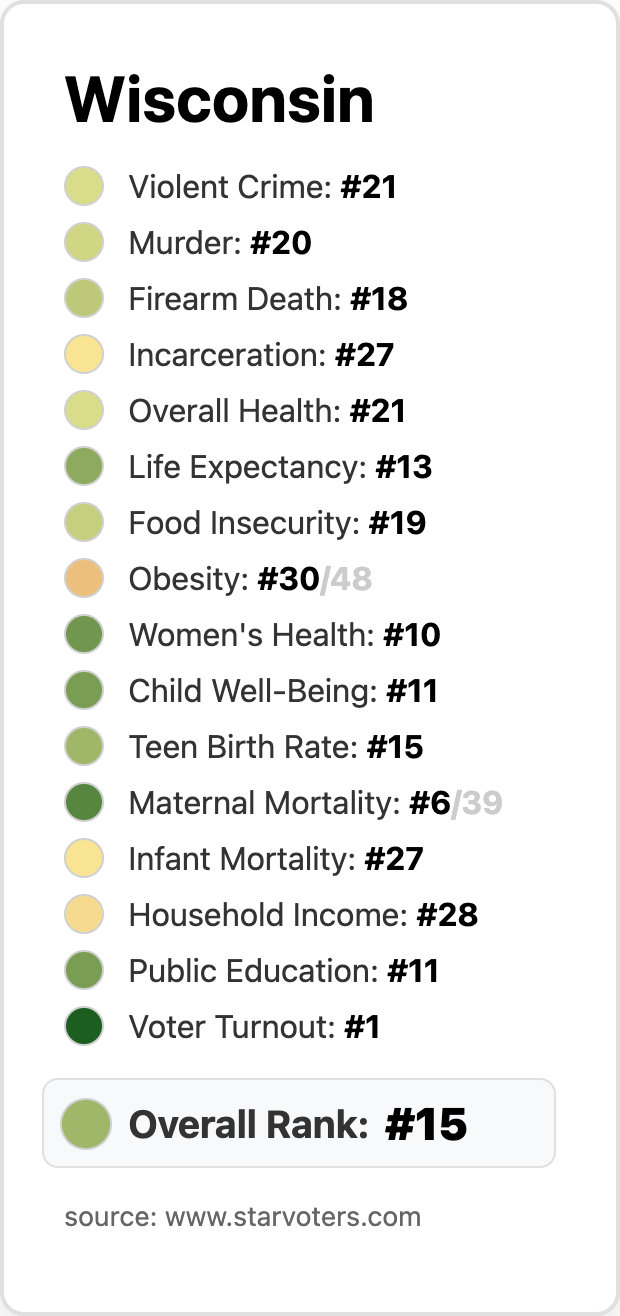Click the Voter Turnout dark green dot
The image size is (620, 1316).
click(x=84, y=1027)
